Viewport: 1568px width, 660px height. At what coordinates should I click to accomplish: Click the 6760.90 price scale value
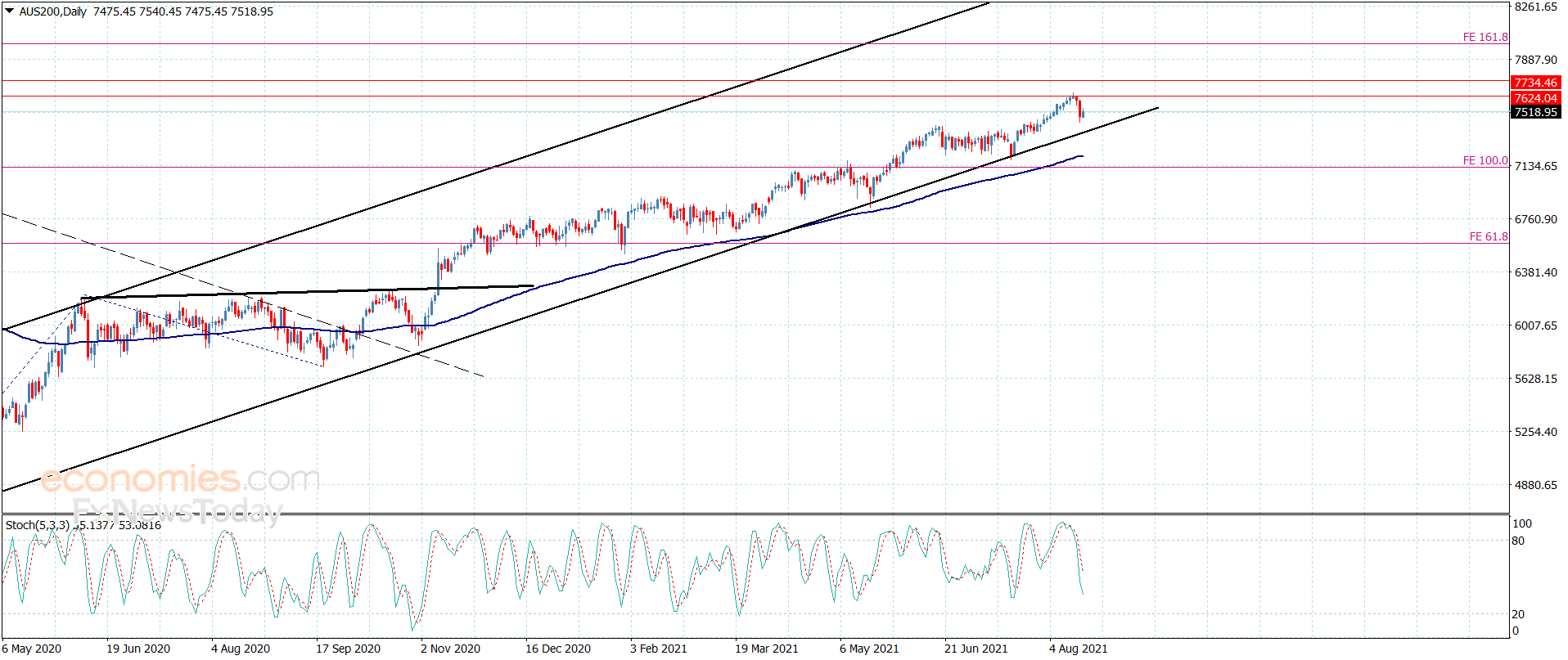(1535, 219)
